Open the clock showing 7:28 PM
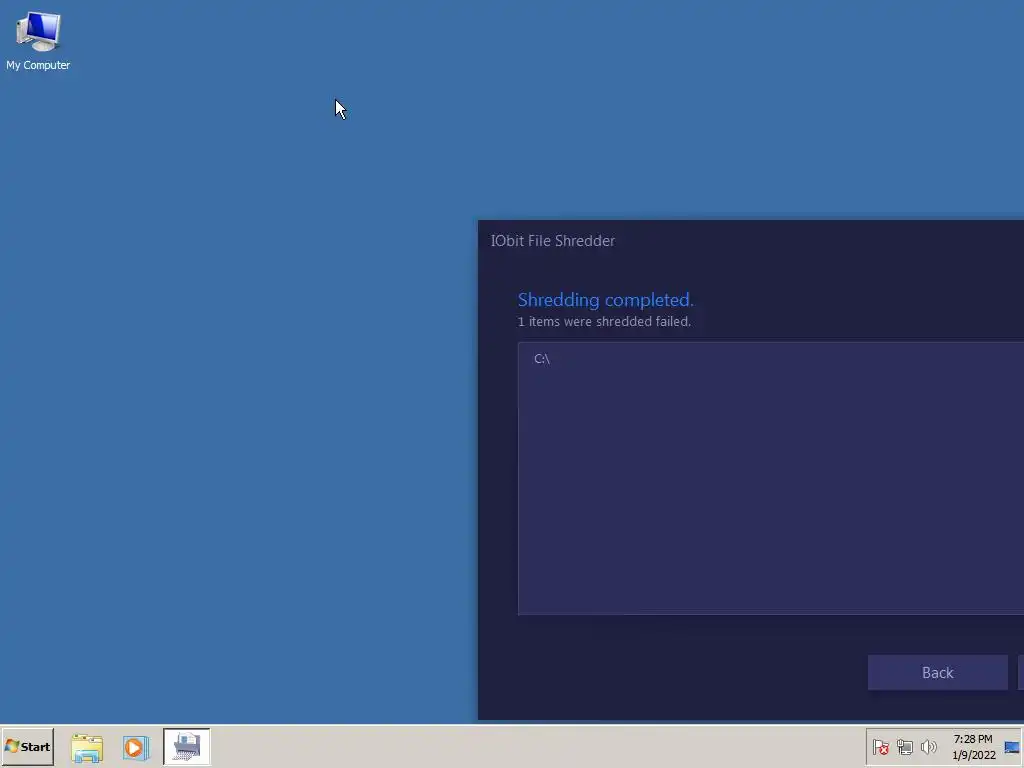Screen dimensions: 1024x768 973,747
